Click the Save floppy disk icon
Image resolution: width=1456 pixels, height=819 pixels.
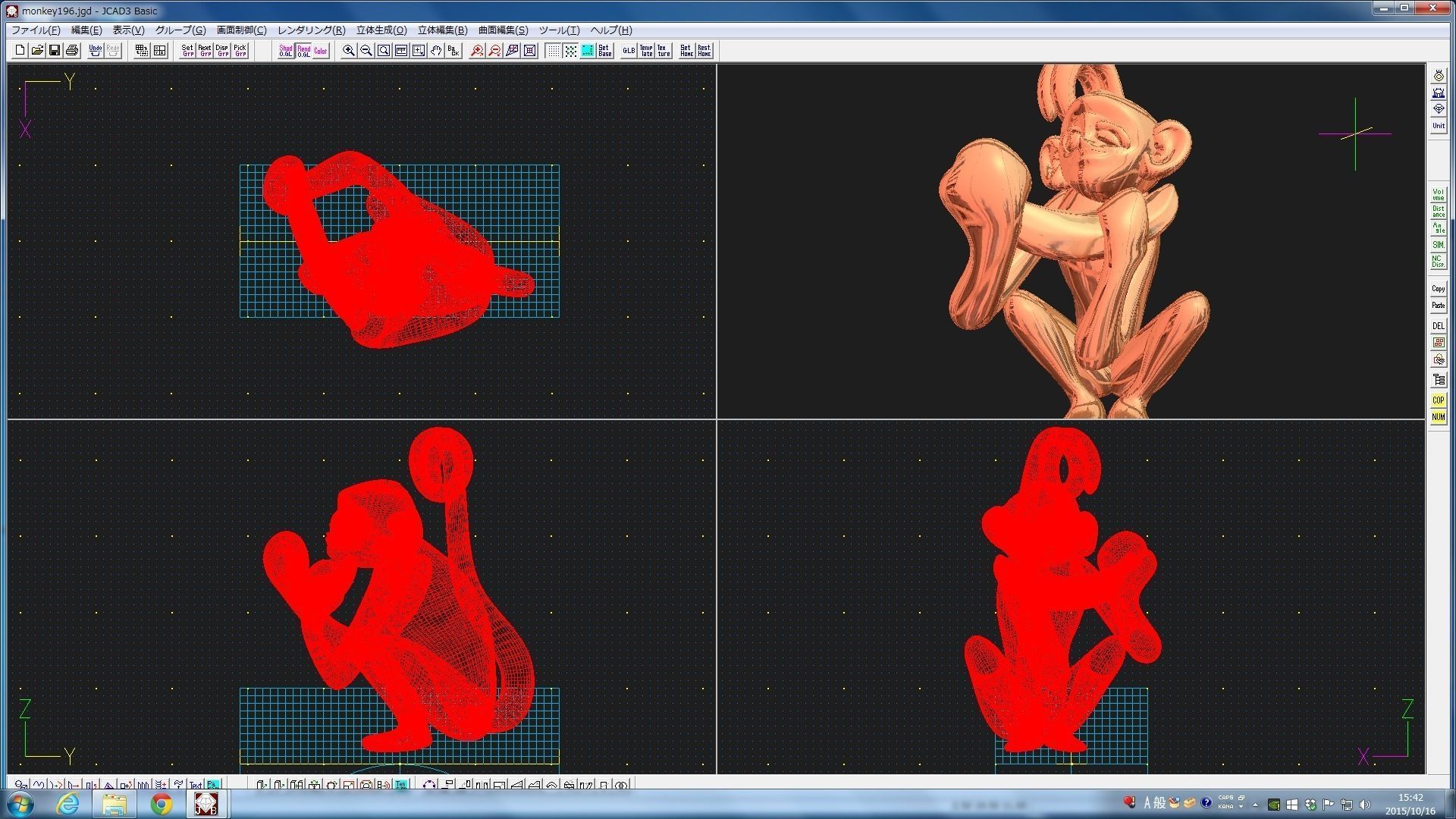click(55, 51)
